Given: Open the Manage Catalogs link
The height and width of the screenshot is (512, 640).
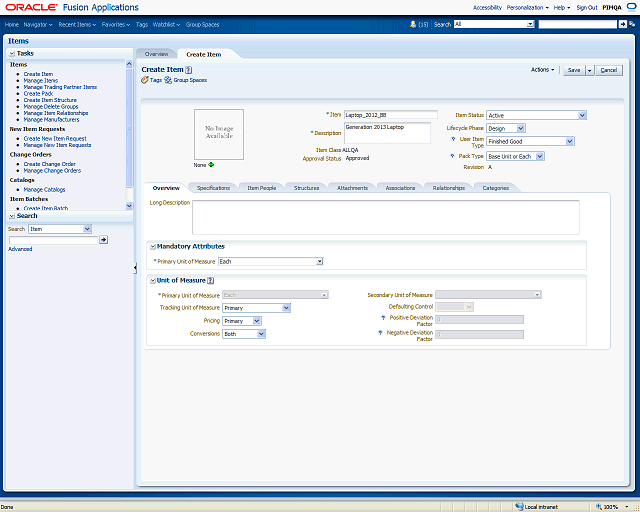Looking at the screenshot, I should [45, 189].
